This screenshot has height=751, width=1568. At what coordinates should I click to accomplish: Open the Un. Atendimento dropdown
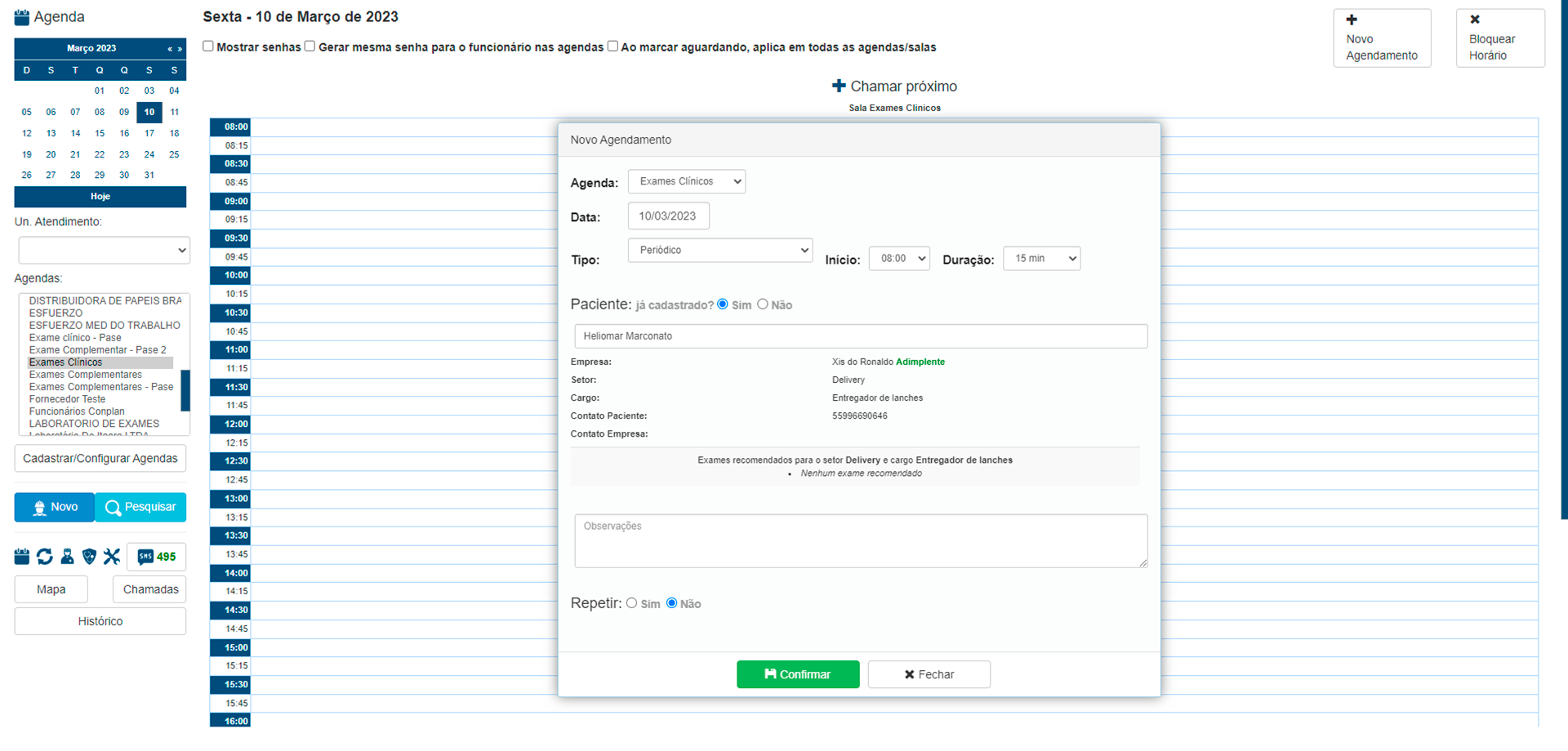coord(104,251)
